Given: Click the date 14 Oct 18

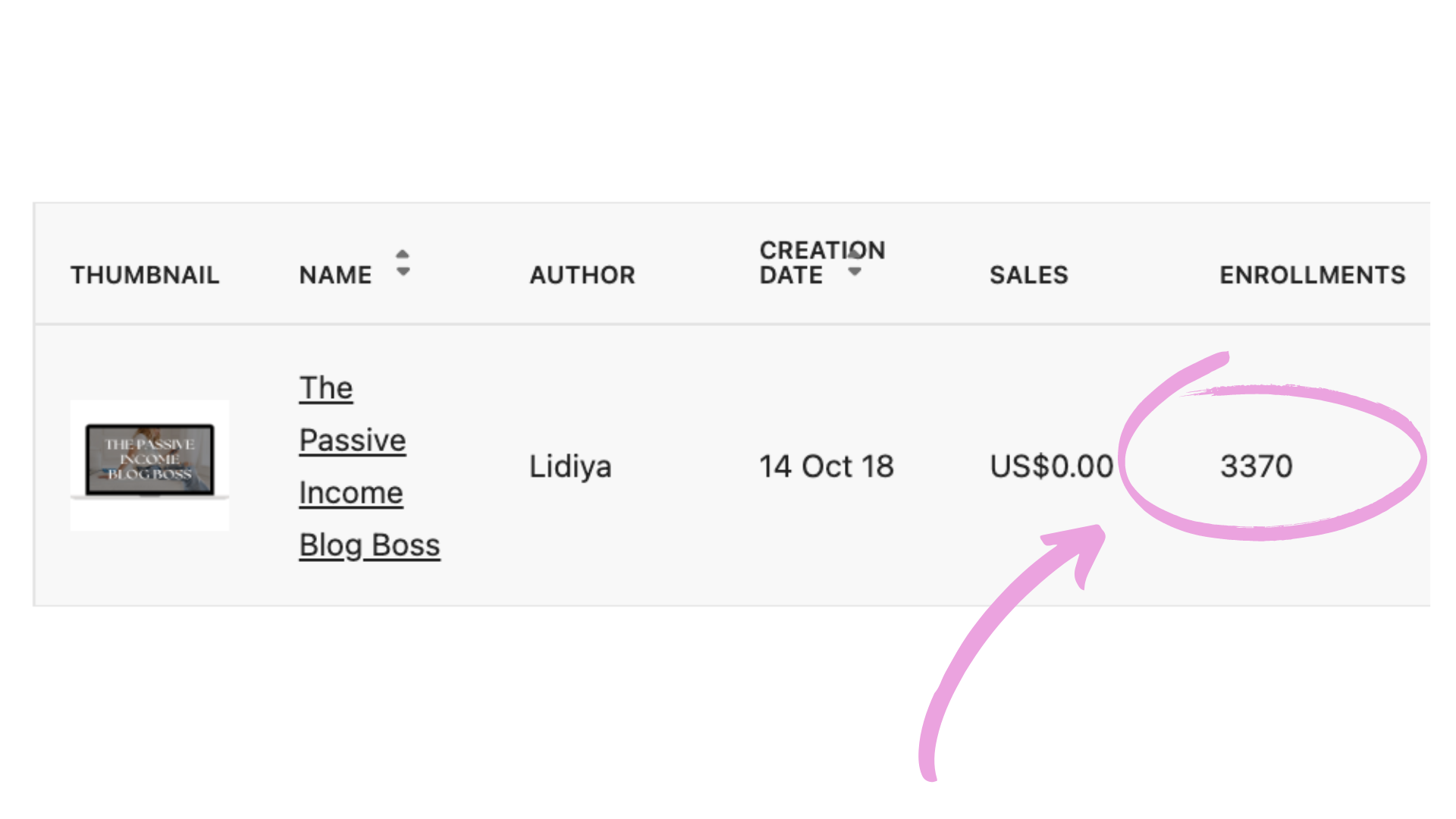Looking at the screenshot, I should coord(827,466).
